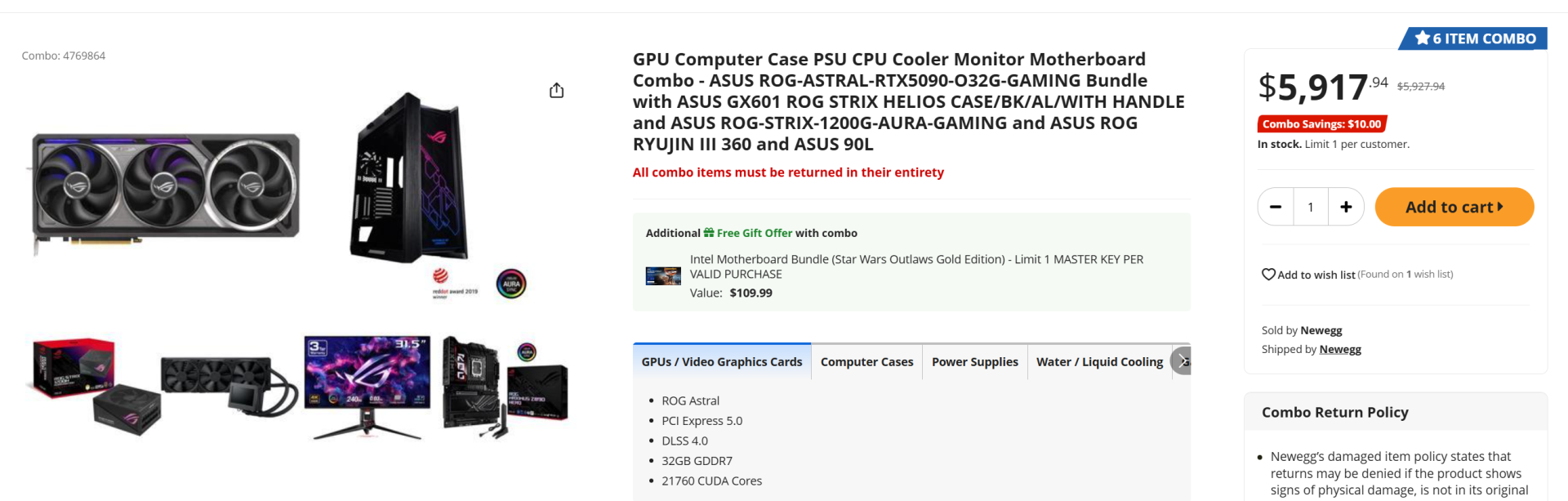
Task: Click the free gift bundle thumbnail icon
Action: tap(663, 275)
